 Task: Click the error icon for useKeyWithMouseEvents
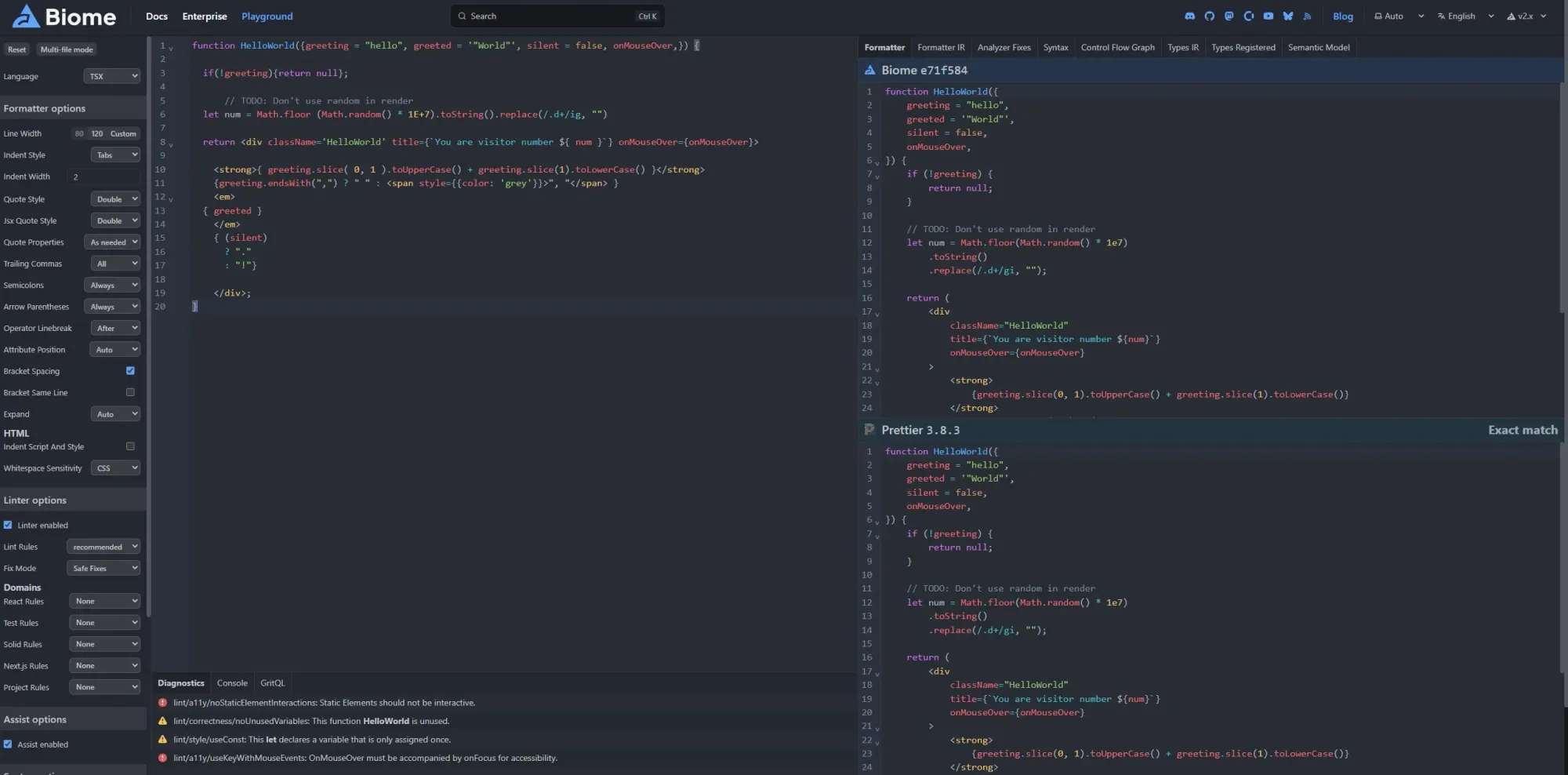(x=162, y=758)
